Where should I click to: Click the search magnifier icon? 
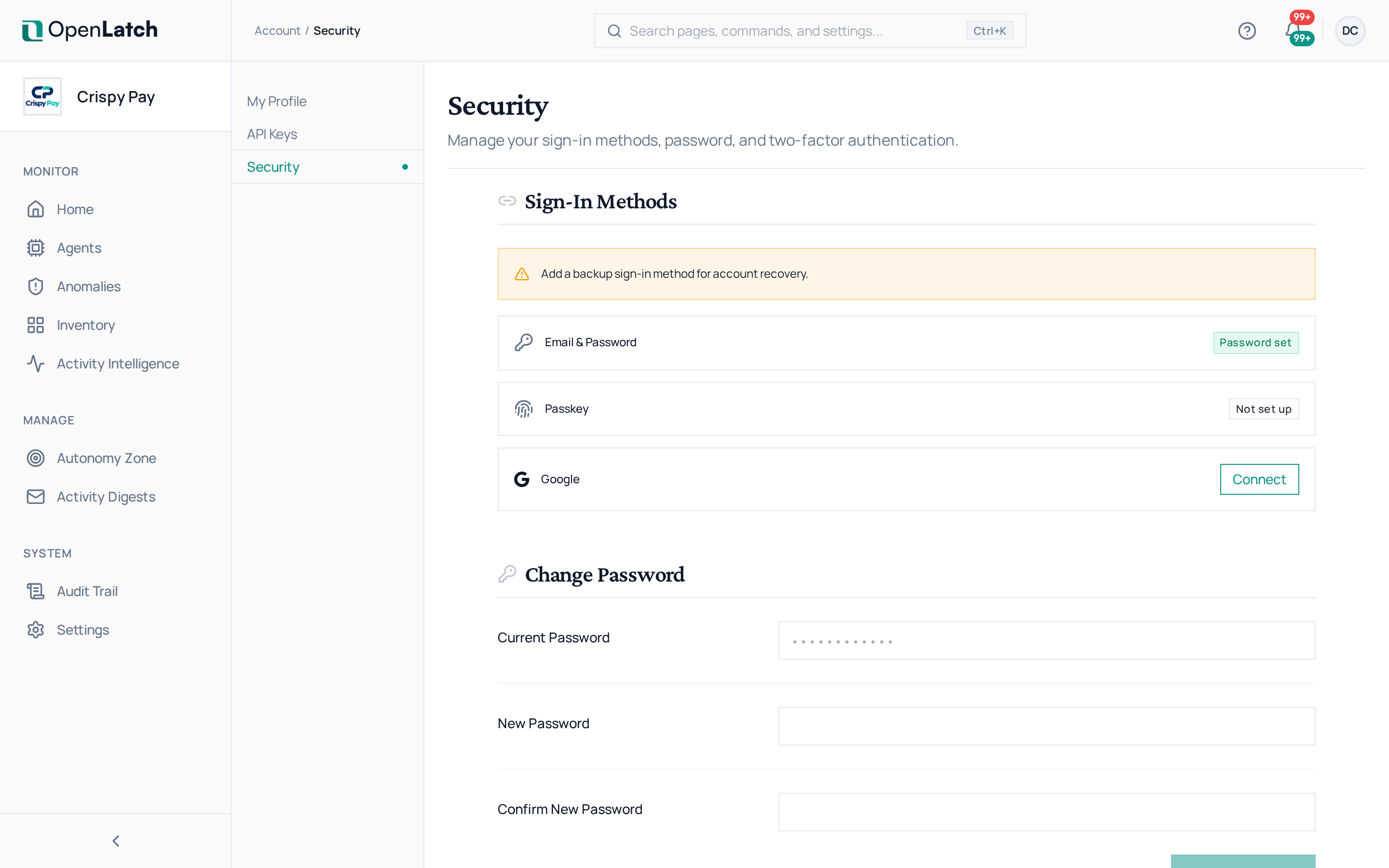pos(614,31)
